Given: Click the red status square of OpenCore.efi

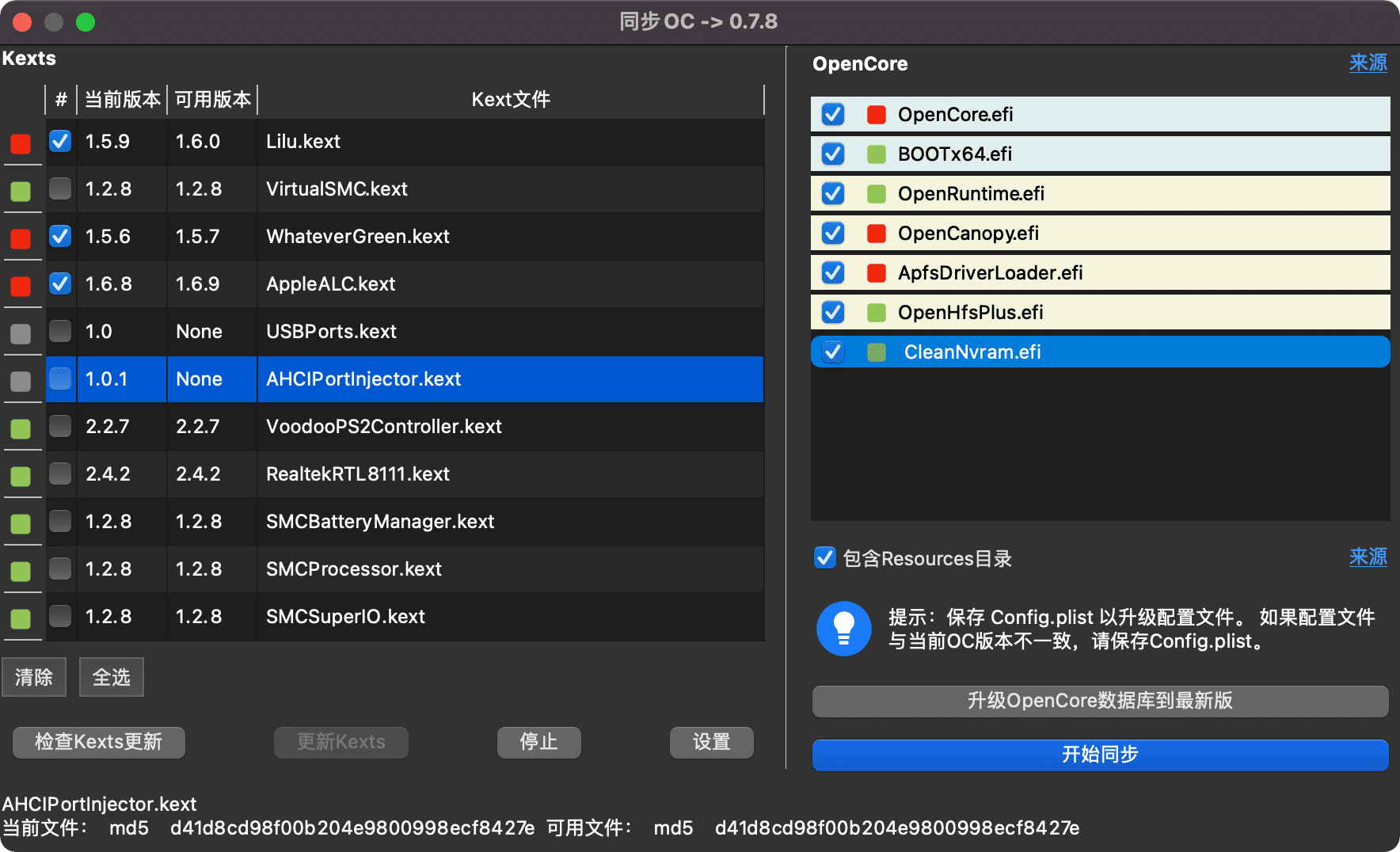Looking at the screenshot, I should pos(876,115).
